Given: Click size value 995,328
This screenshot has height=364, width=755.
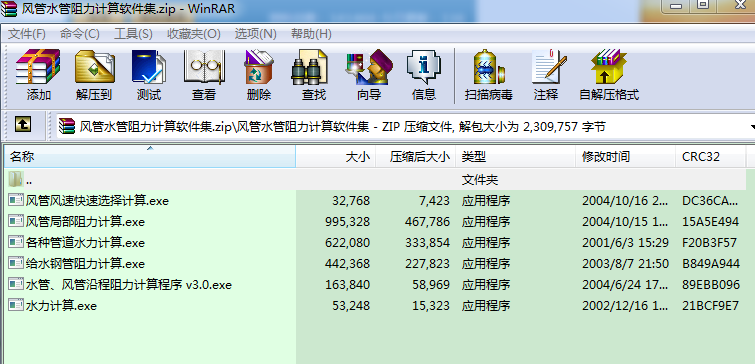Looking at the screenshot, I should (347, 221).
